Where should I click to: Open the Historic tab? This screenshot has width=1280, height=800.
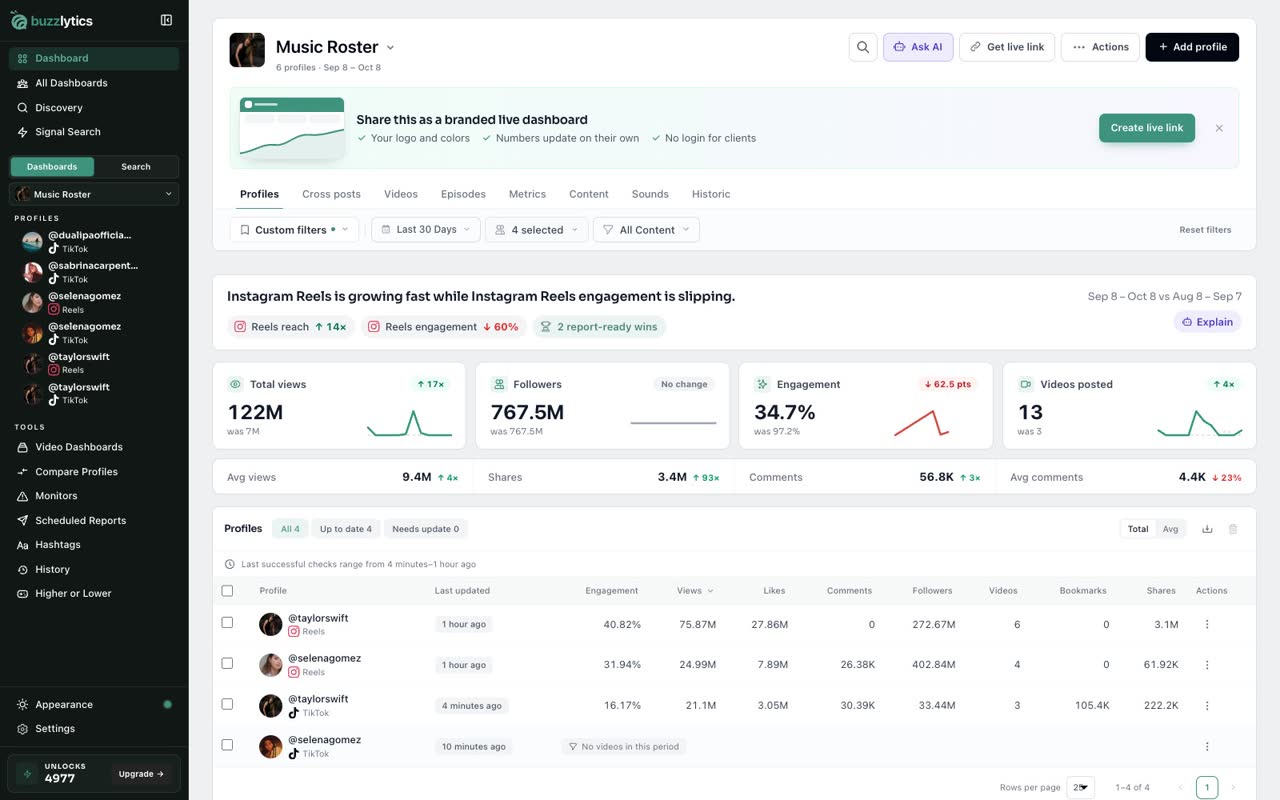(711, 194)
